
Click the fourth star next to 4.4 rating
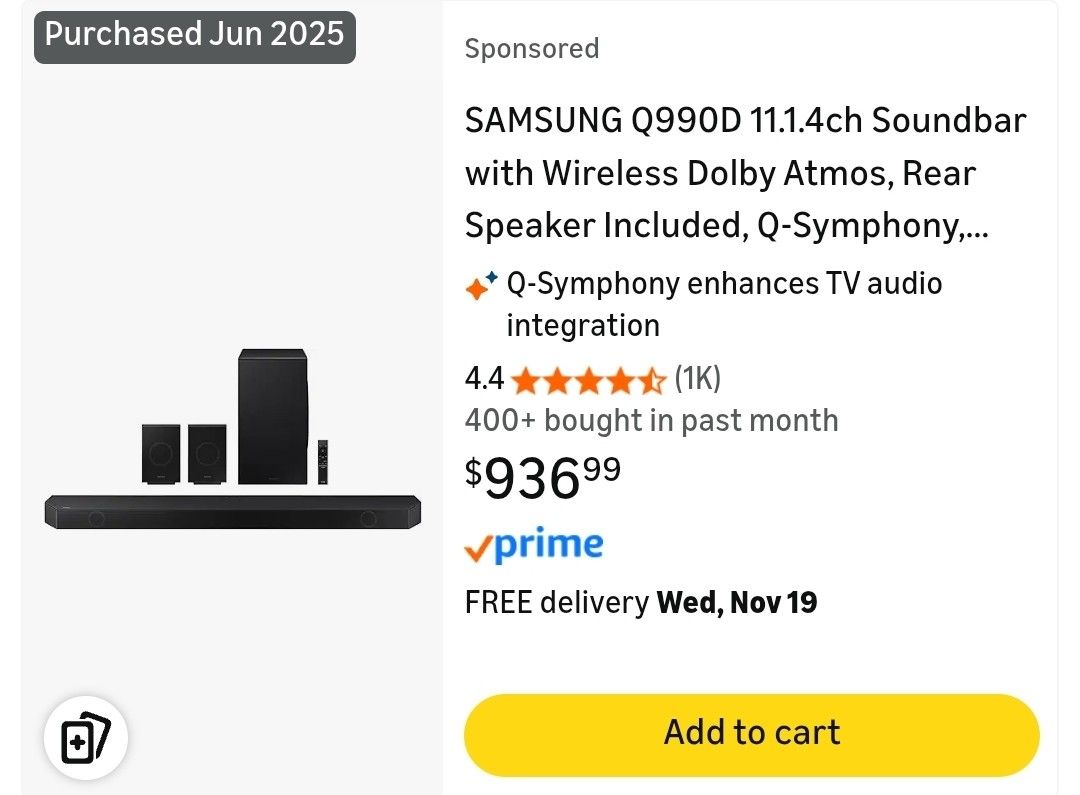pos(622,380)
